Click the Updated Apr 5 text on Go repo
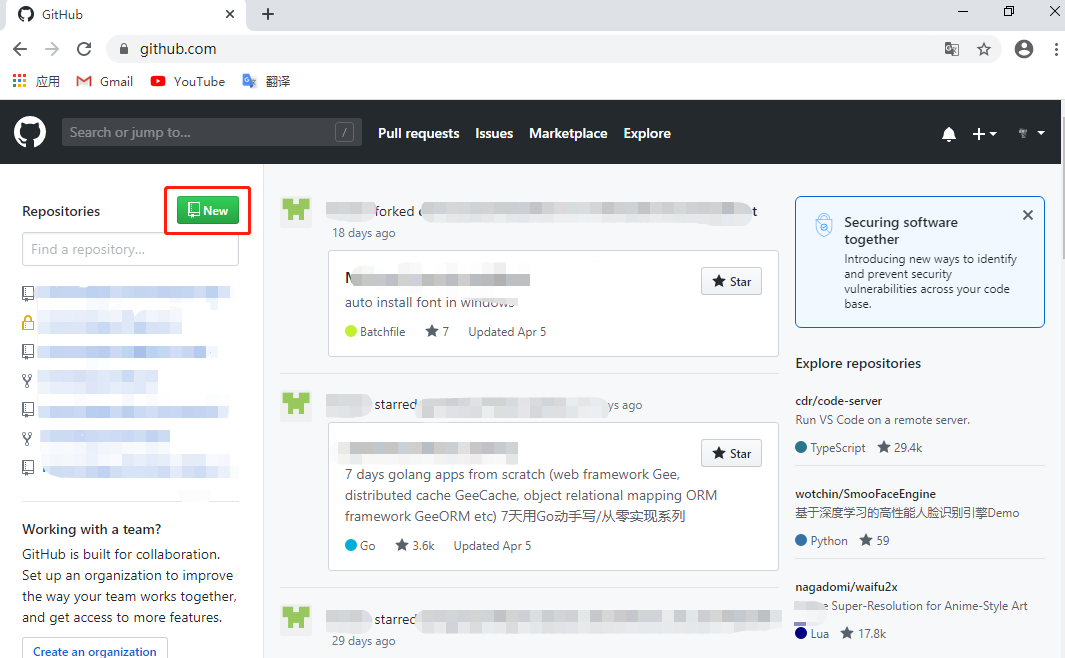Screen dimensions: 1065x658 coord(492,545)
